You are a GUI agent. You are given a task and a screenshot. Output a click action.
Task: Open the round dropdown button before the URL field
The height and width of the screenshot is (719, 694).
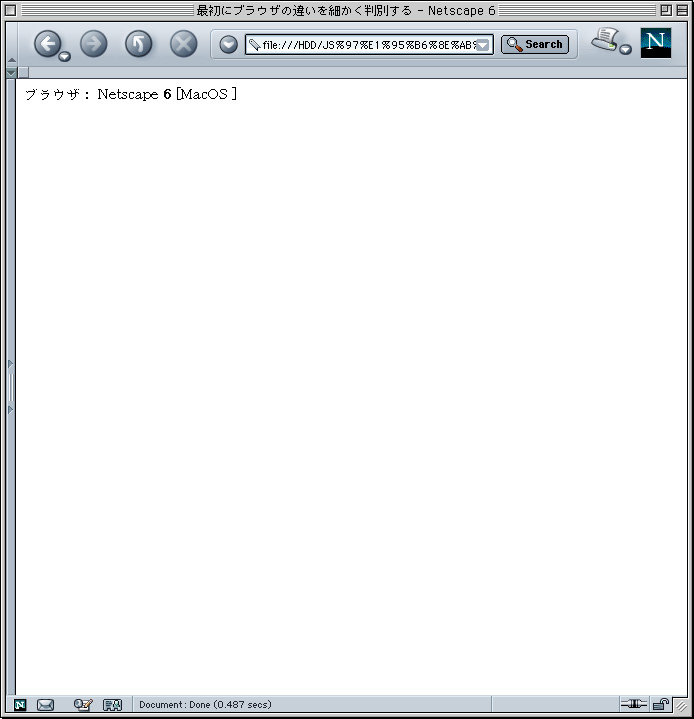coord(228,44)
